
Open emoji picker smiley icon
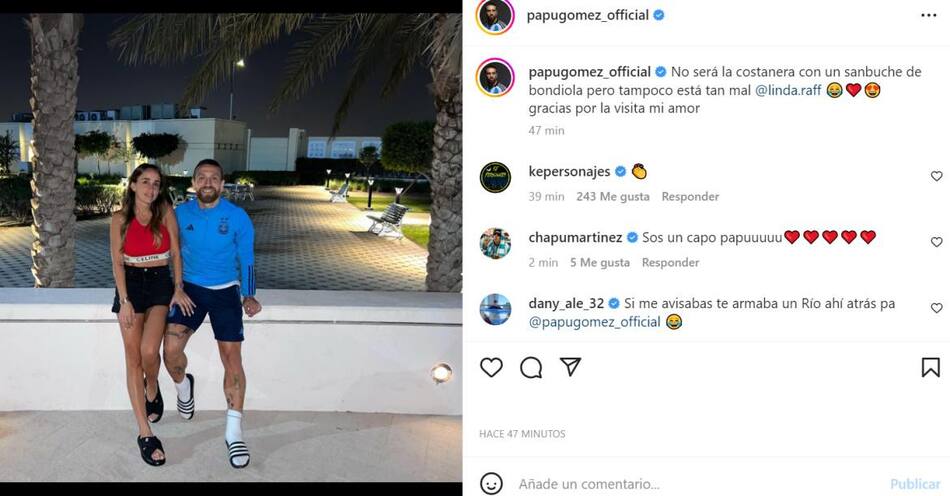491,484
